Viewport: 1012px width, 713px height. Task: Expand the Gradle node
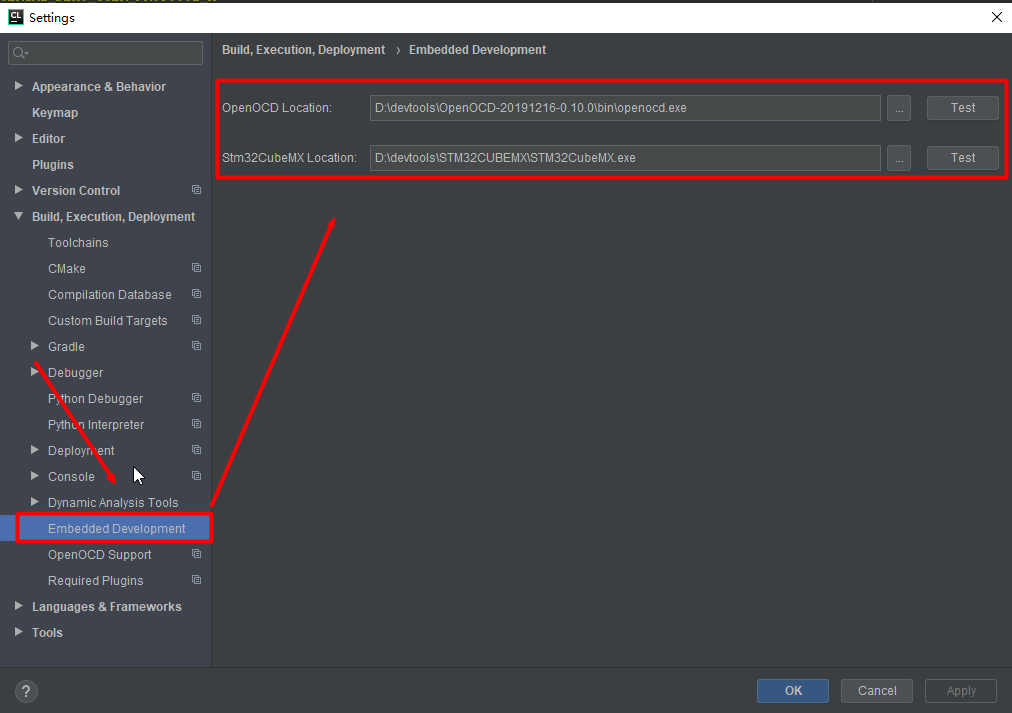(35, 346)
